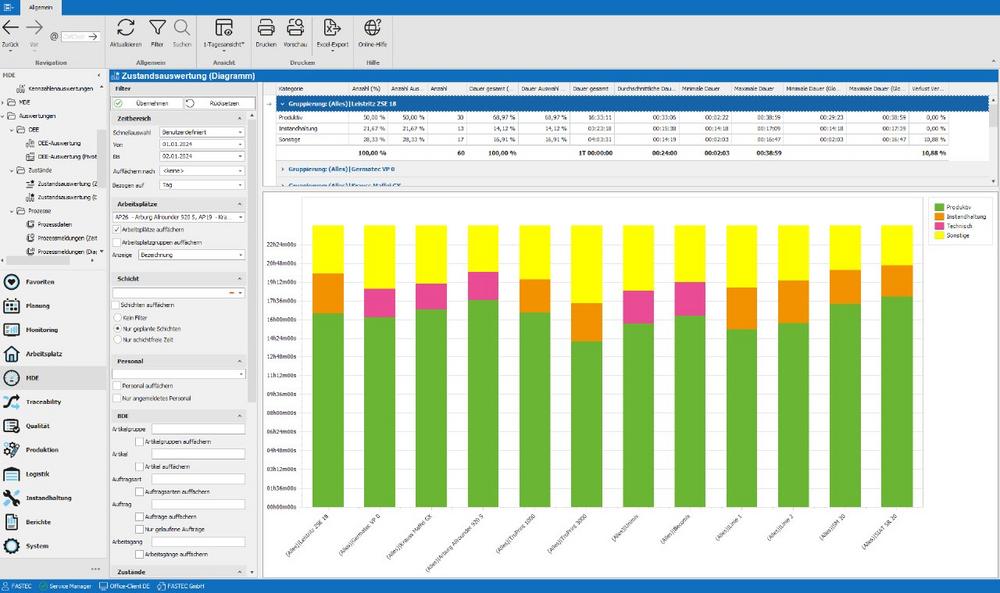Open the Excel-Export icon
The image size is (1000, 593).
332,27
